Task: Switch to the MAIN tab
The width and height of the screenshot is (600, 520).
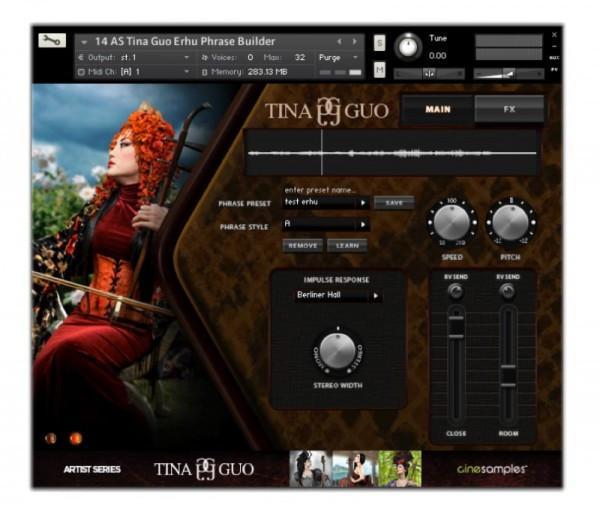Action: 438,109
